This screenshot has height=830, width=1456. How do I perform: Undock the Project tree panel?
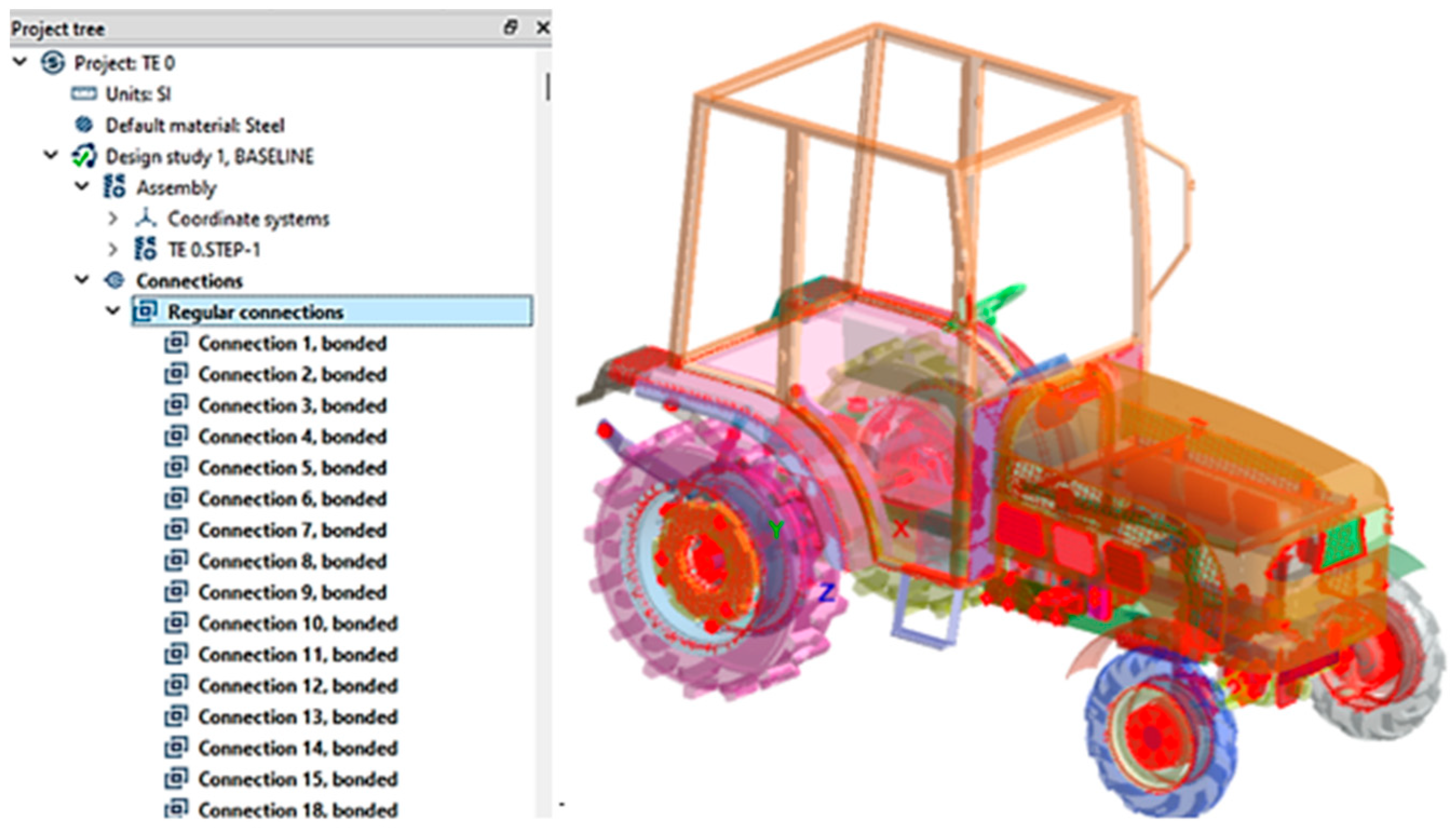[511, 27]
